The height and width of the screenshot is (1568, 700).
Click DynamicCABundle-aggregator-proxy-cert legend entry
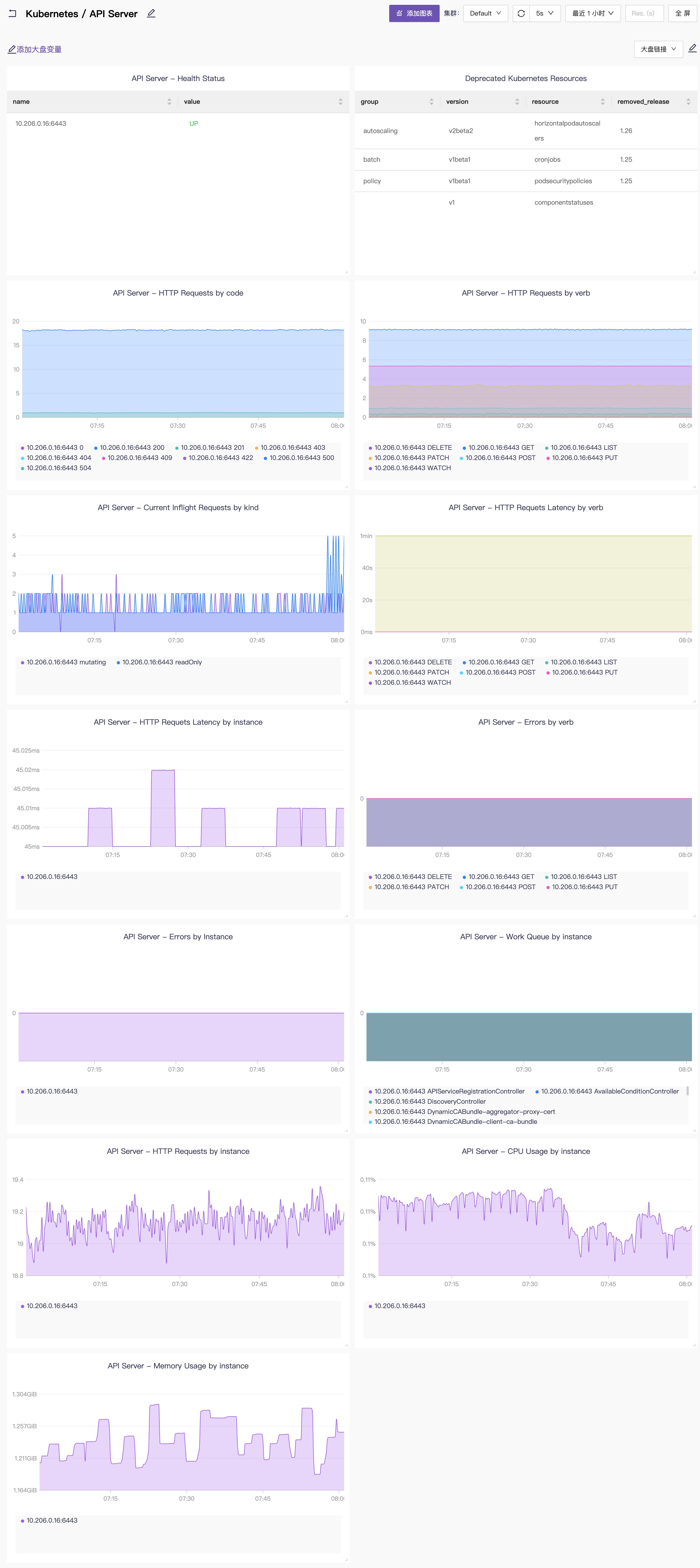pos(462,1112)
